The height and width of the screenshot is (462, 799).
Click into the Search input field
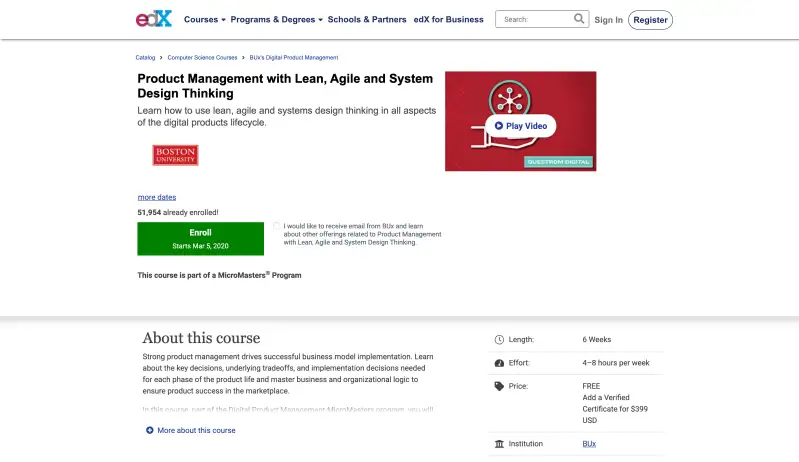point(536,19)
